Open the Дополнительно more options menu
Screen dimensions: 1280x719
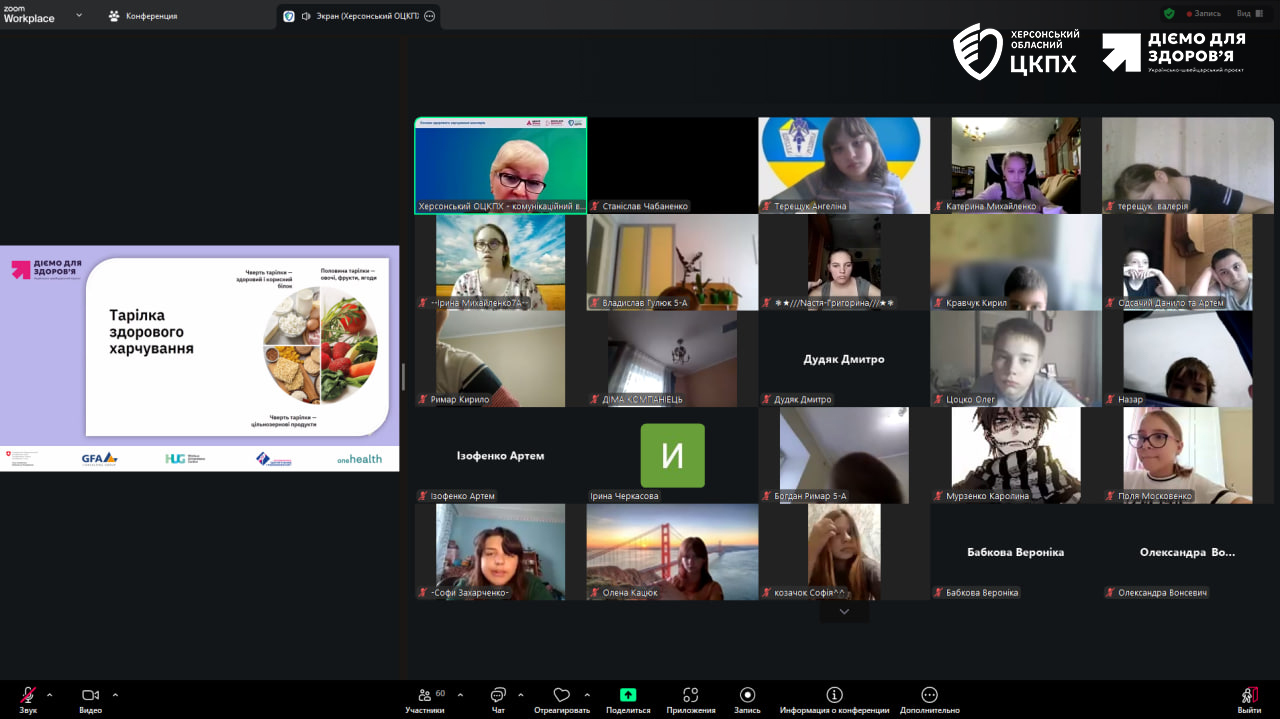click(x=929, y=696)
